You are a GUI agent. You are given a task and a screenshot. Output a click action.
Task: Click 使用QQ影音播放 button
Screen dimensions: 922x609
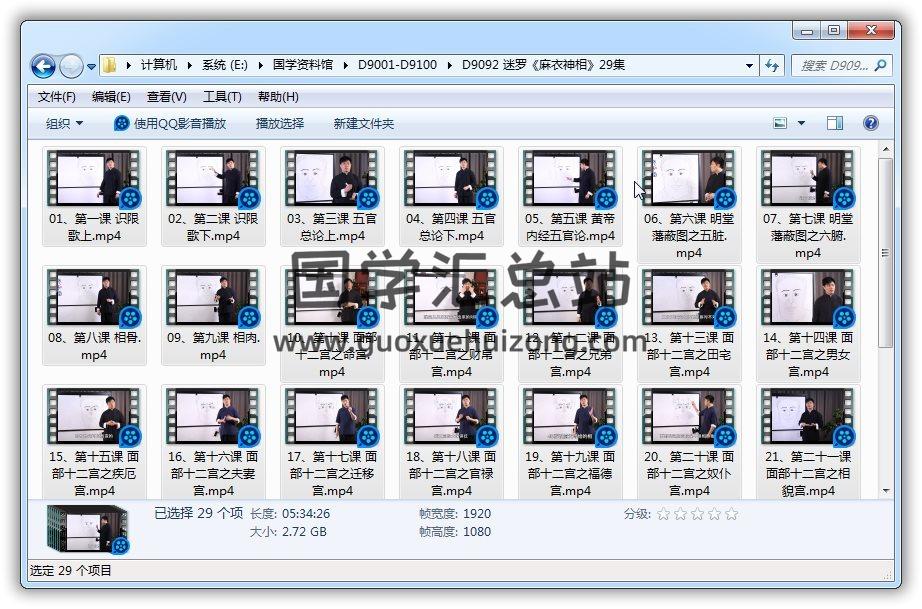pos(170,123)
